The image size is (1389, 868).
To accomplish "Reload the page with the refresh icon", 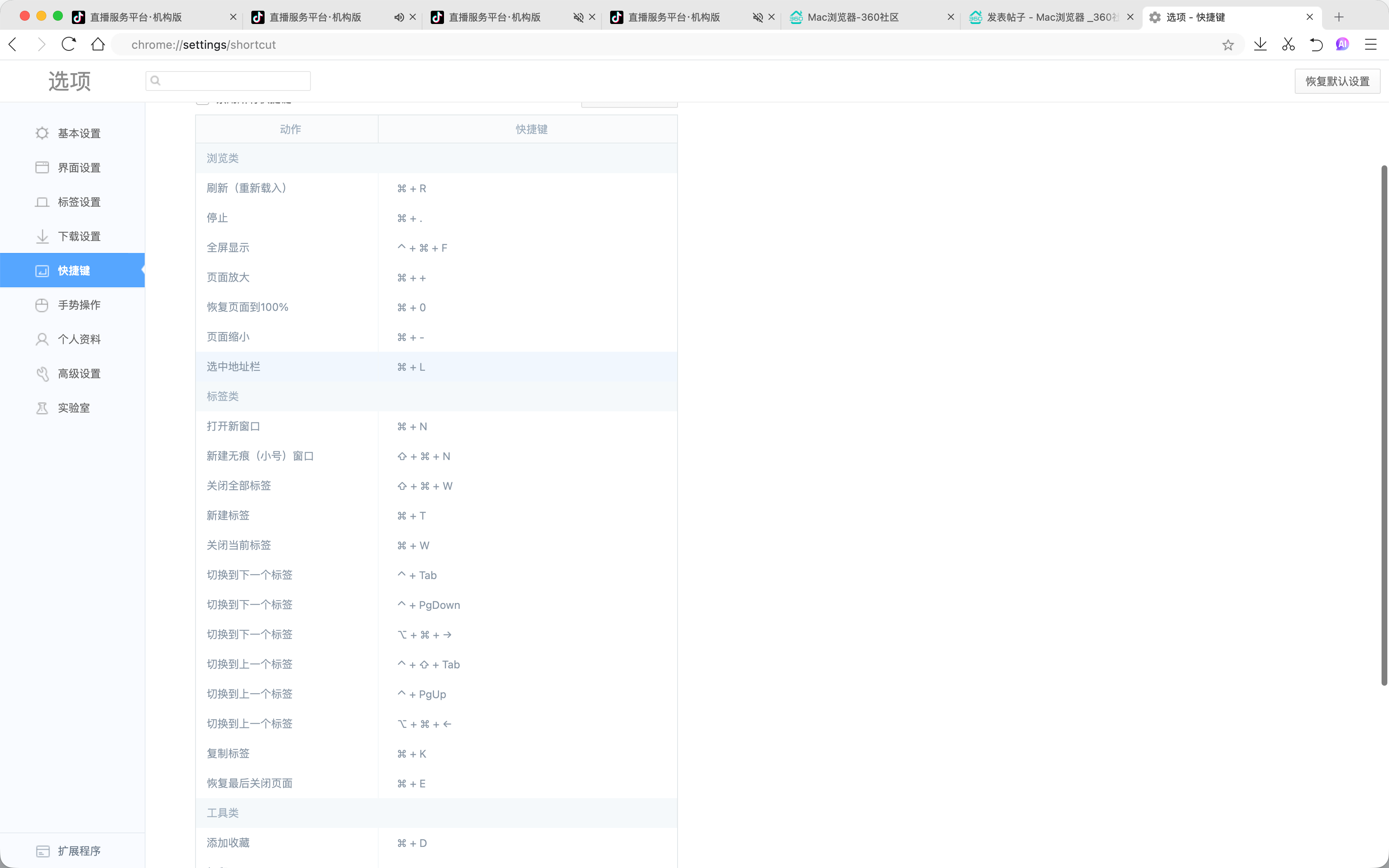I will click(69, 44).
